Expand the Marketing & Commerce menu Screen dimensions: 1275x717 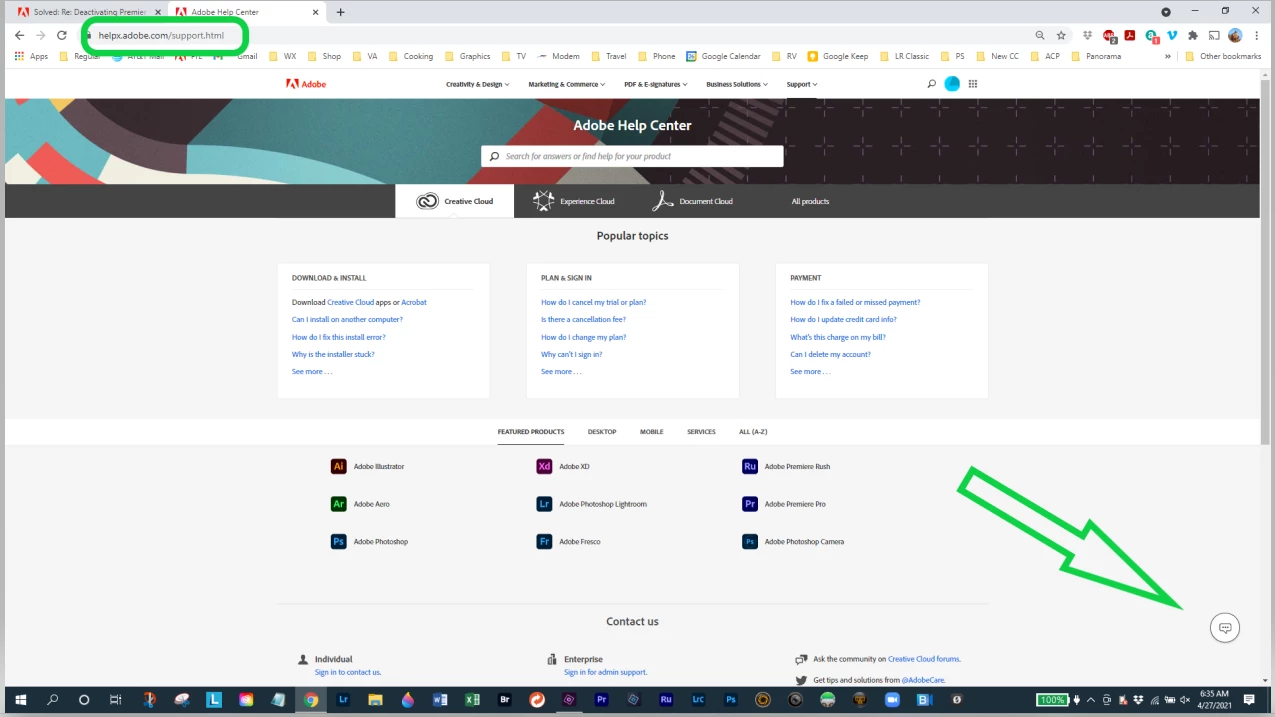(x=566, y=84)
